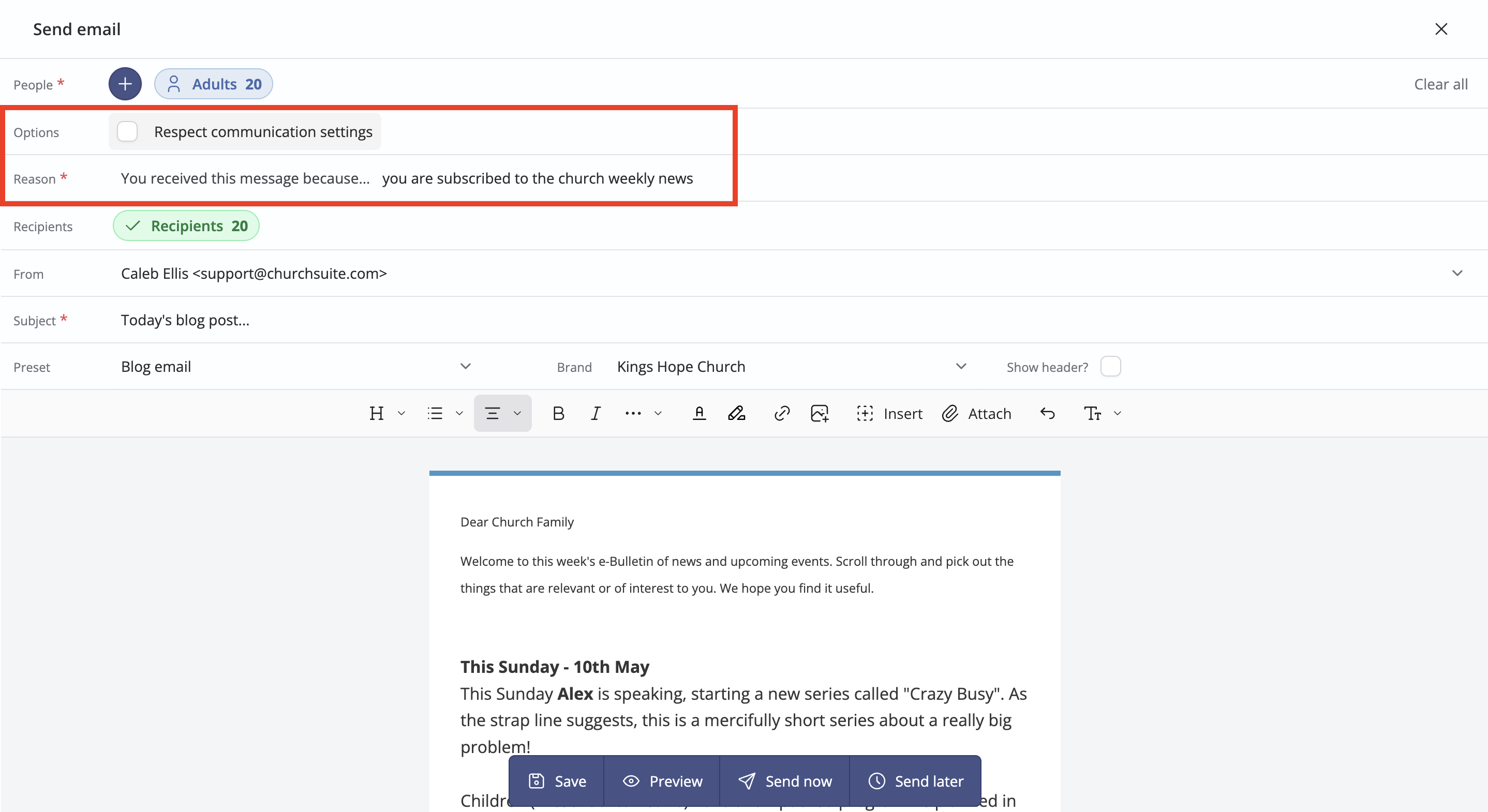Click the Save button

(557, 781)
